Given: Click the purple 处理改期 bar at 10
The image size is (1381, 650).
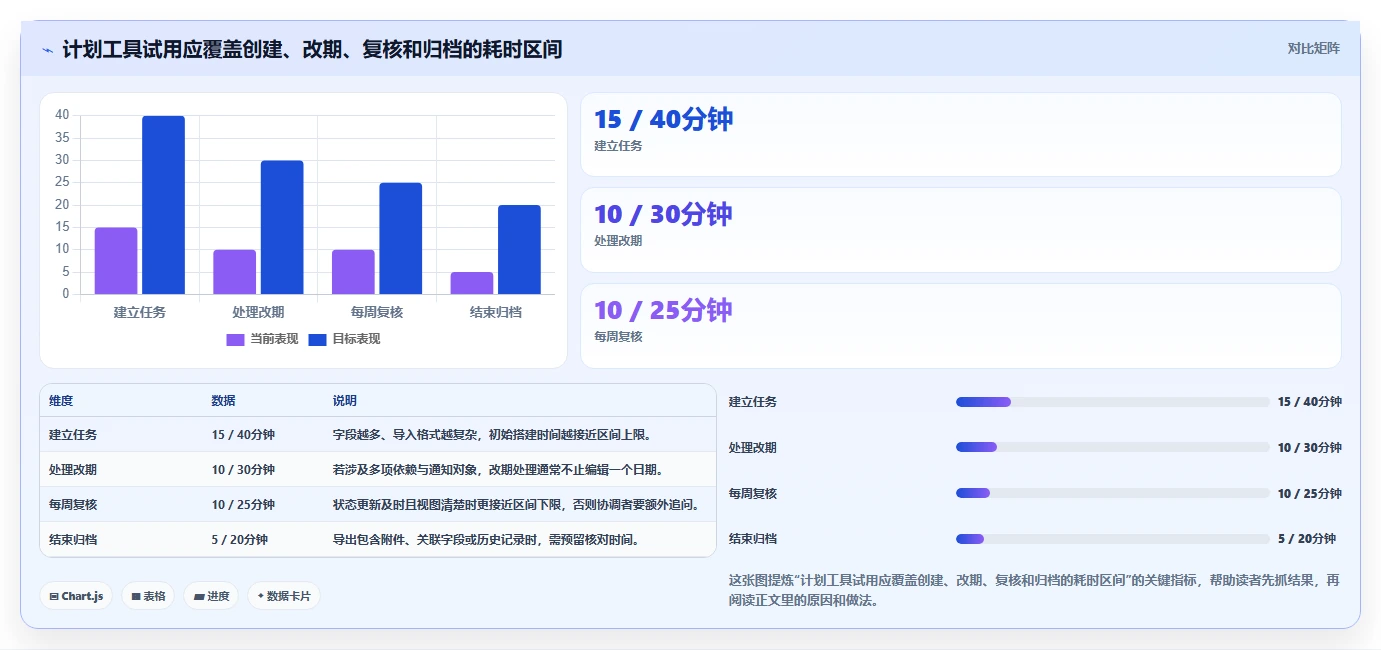Looking at the screenshot, I should (235, 272).
